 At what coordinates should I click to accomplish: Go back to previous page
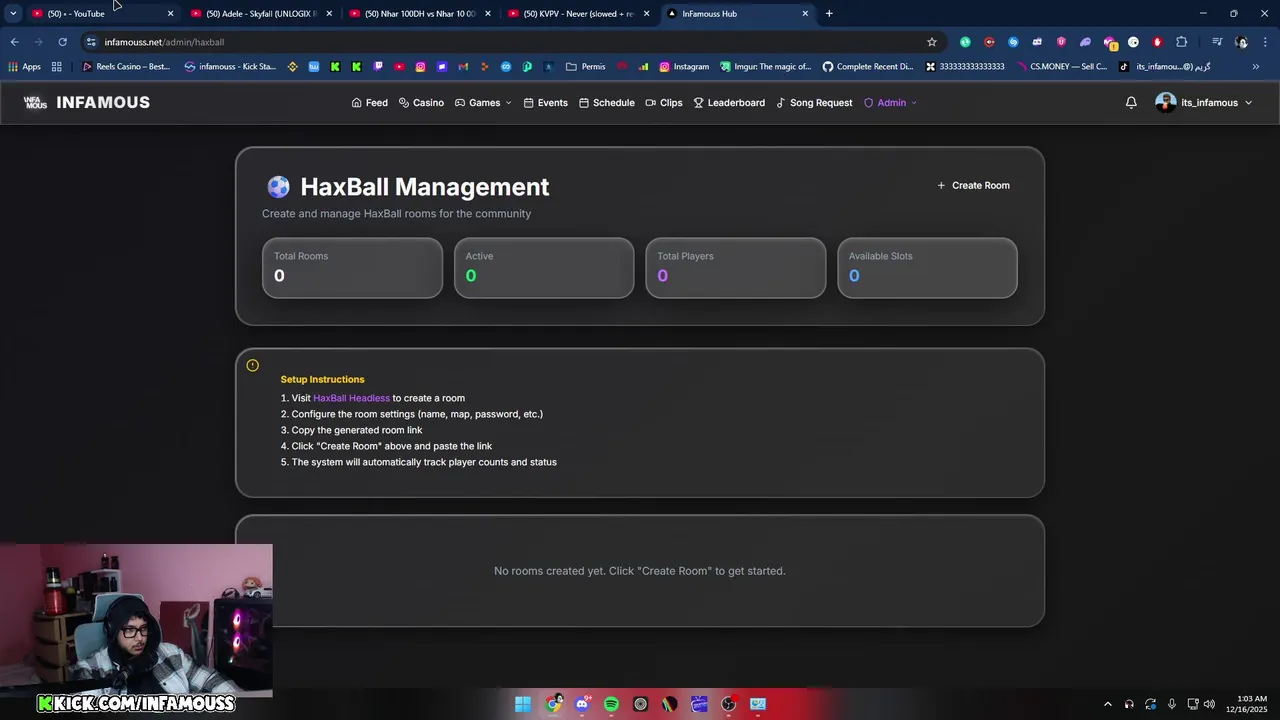(x=14, y=42)
